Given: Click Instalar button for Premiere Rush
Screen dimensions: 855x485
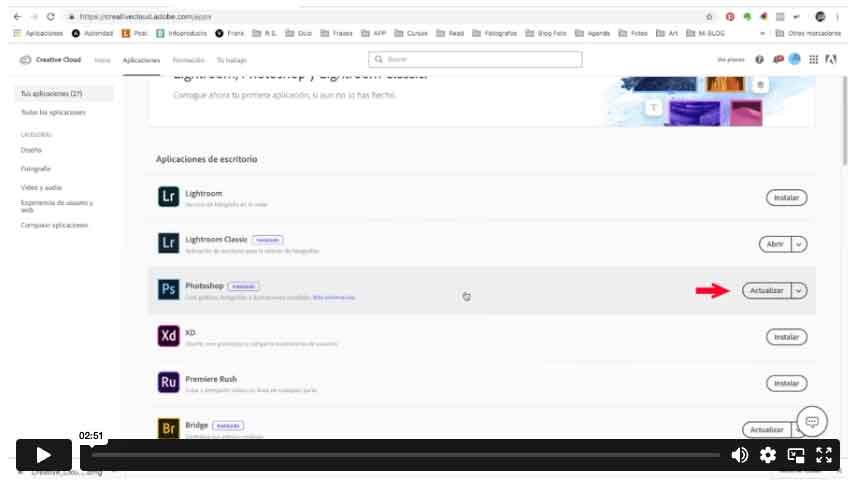Looking at the screenshot, I should [x=786, y=383].
